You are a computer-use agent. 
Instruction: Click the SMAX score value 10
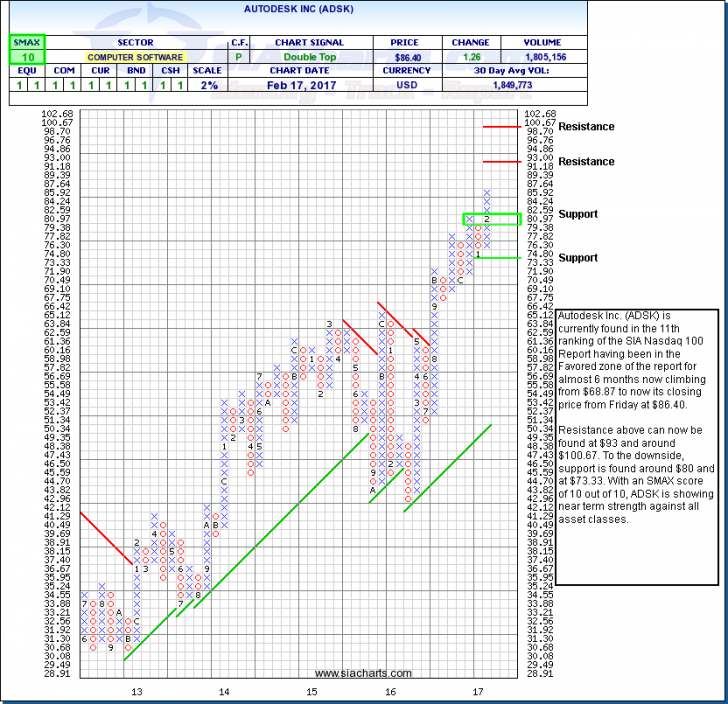coord(19,59)
